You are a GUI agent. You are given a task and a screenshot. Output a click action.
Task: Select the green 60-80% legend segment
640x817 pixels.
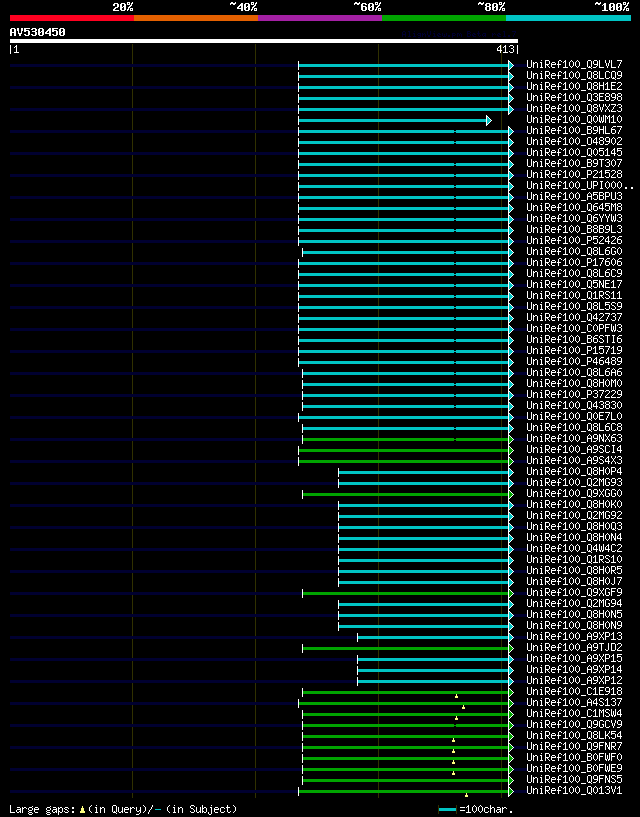click(x=444, y=18)
